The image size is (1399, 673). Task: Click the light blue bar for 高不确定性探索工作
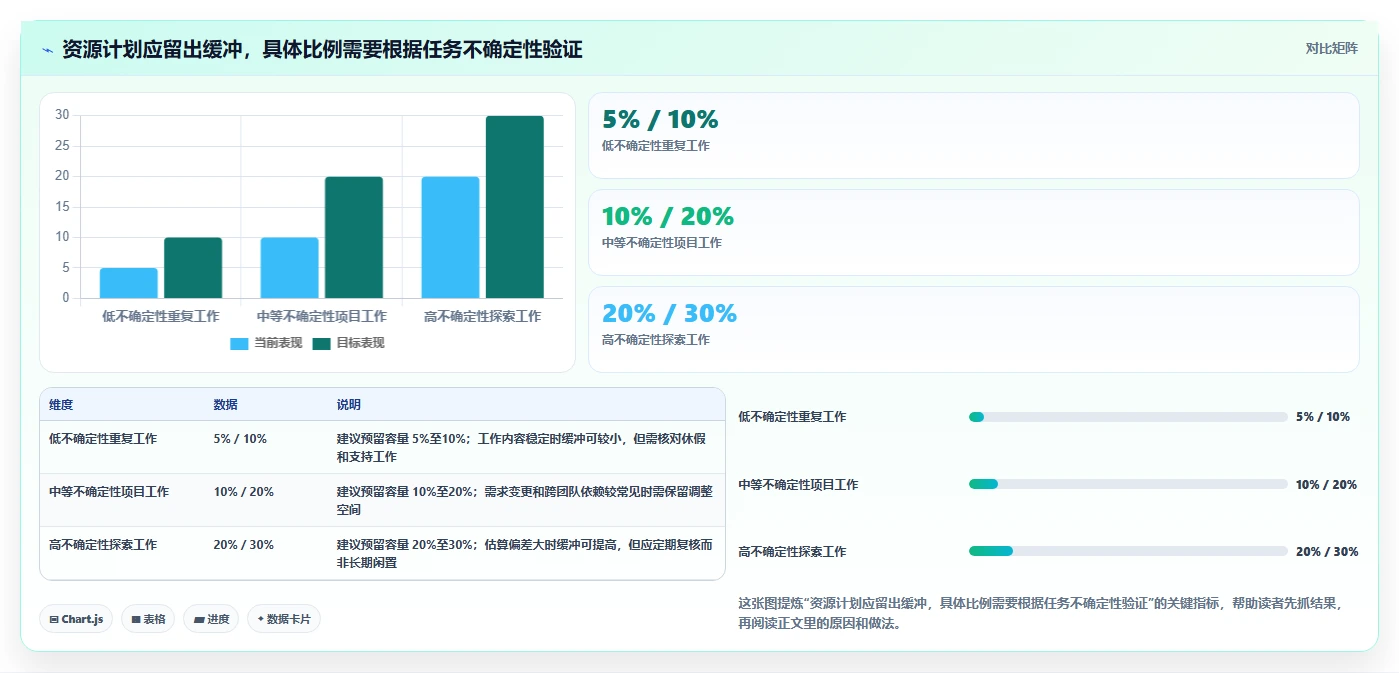(x=450, y=237)
